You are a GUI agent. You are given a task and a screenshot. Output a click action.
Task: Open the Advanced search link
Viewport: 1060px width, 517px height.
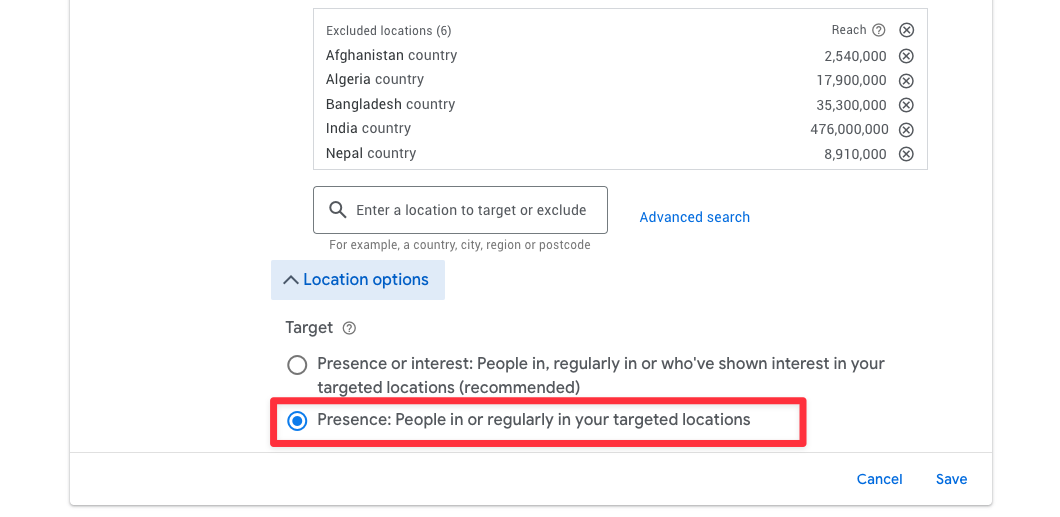pos(694,217)
